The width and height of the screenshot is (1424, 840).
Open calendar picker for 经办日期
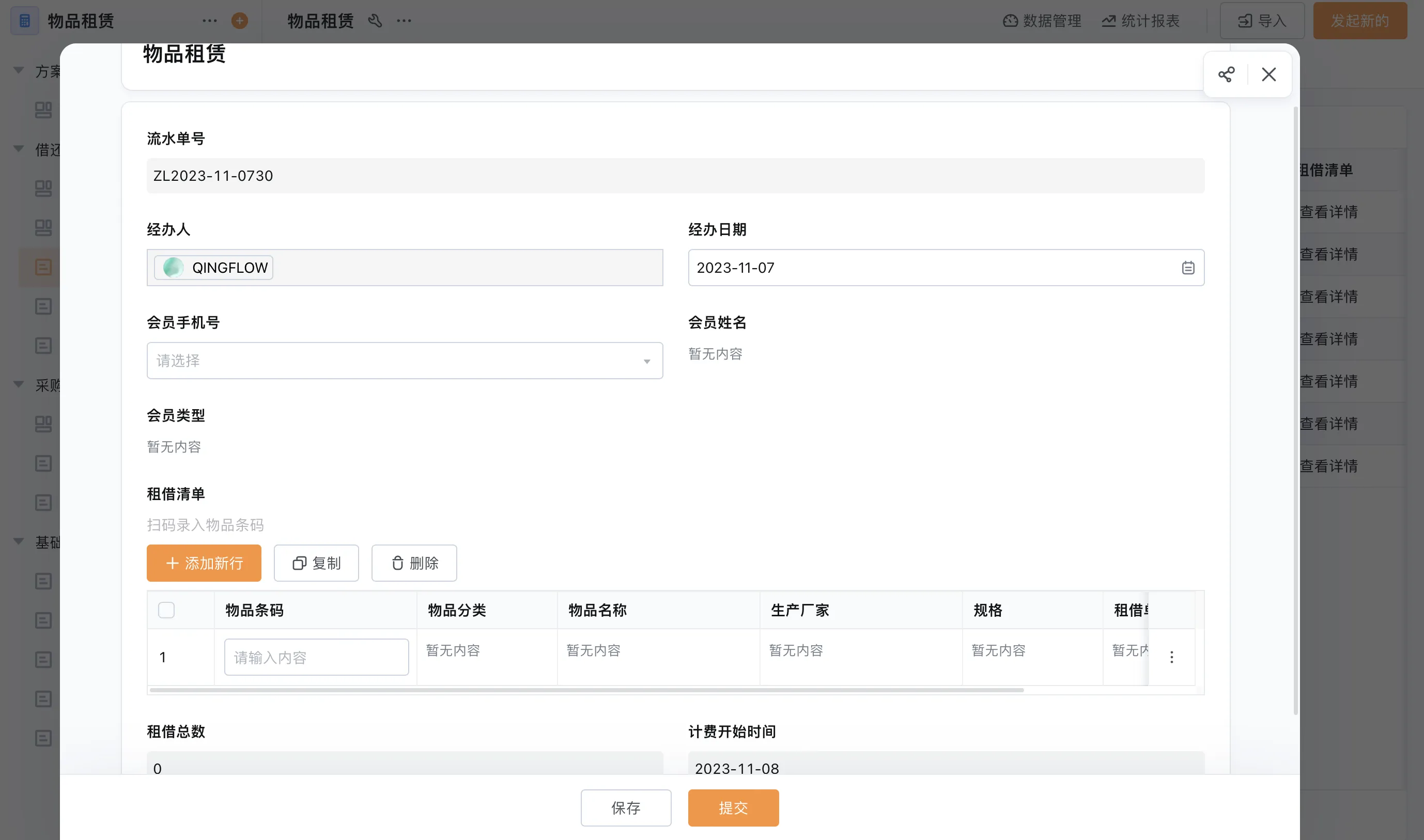pyautogui.click(x=1188, y=268)
